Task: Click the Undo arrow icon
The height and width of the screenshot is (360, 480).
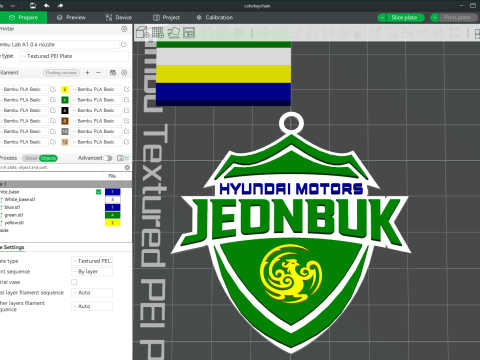Action: [x=47, y=6]
